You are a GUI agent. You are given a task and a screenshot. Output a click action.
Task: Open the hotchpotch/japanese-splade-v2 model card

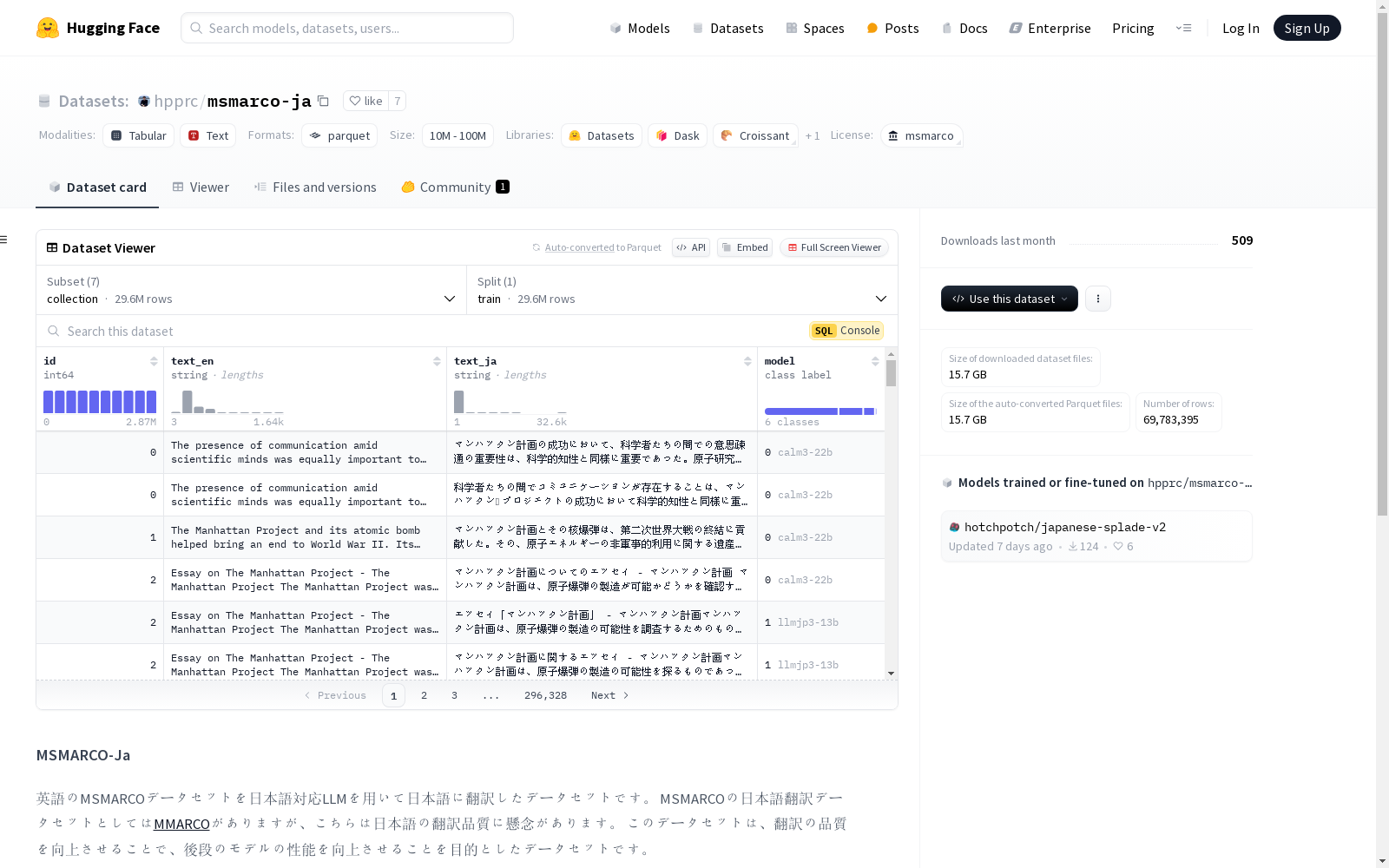pos(1096,536)
